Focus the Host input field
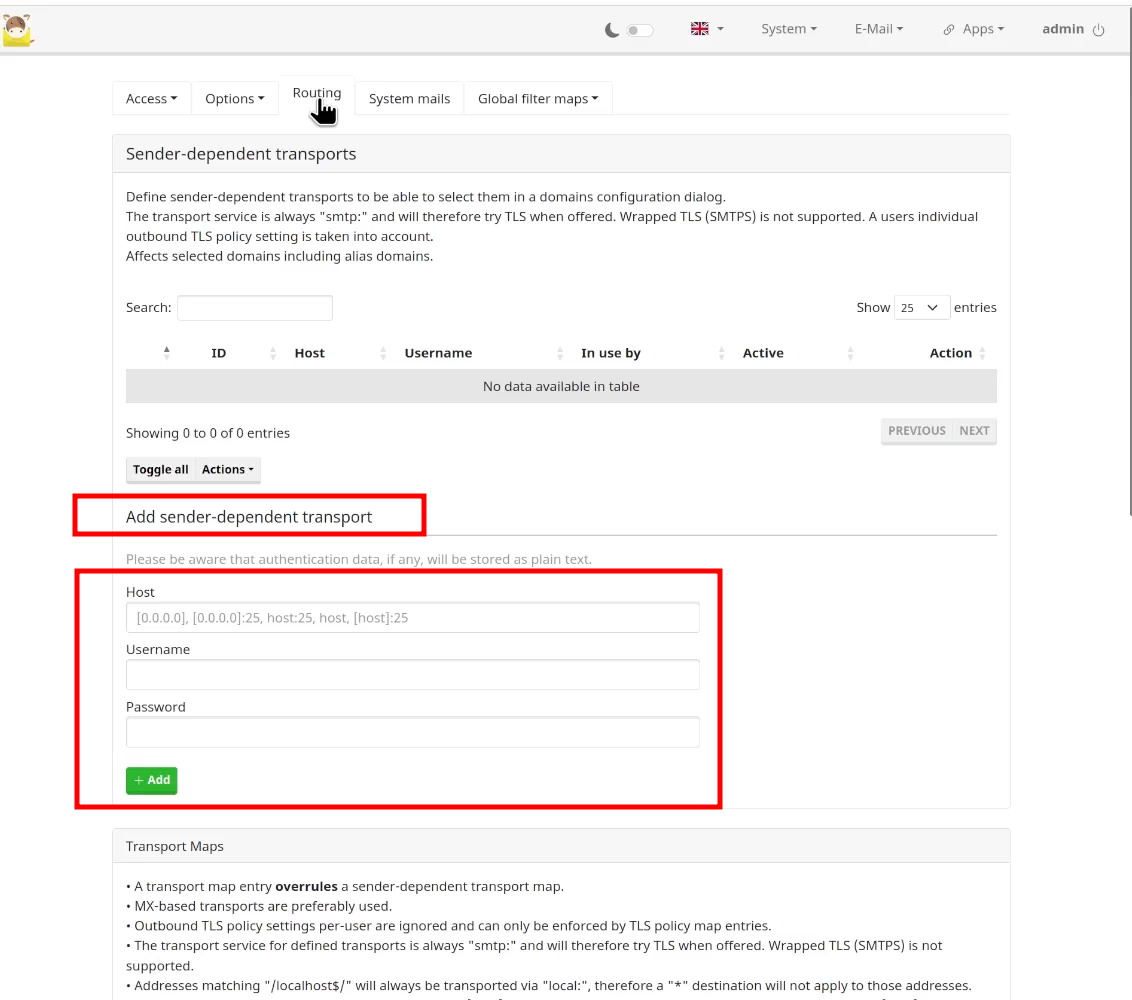1132x1000 pixels. click(x=412, y=618)
